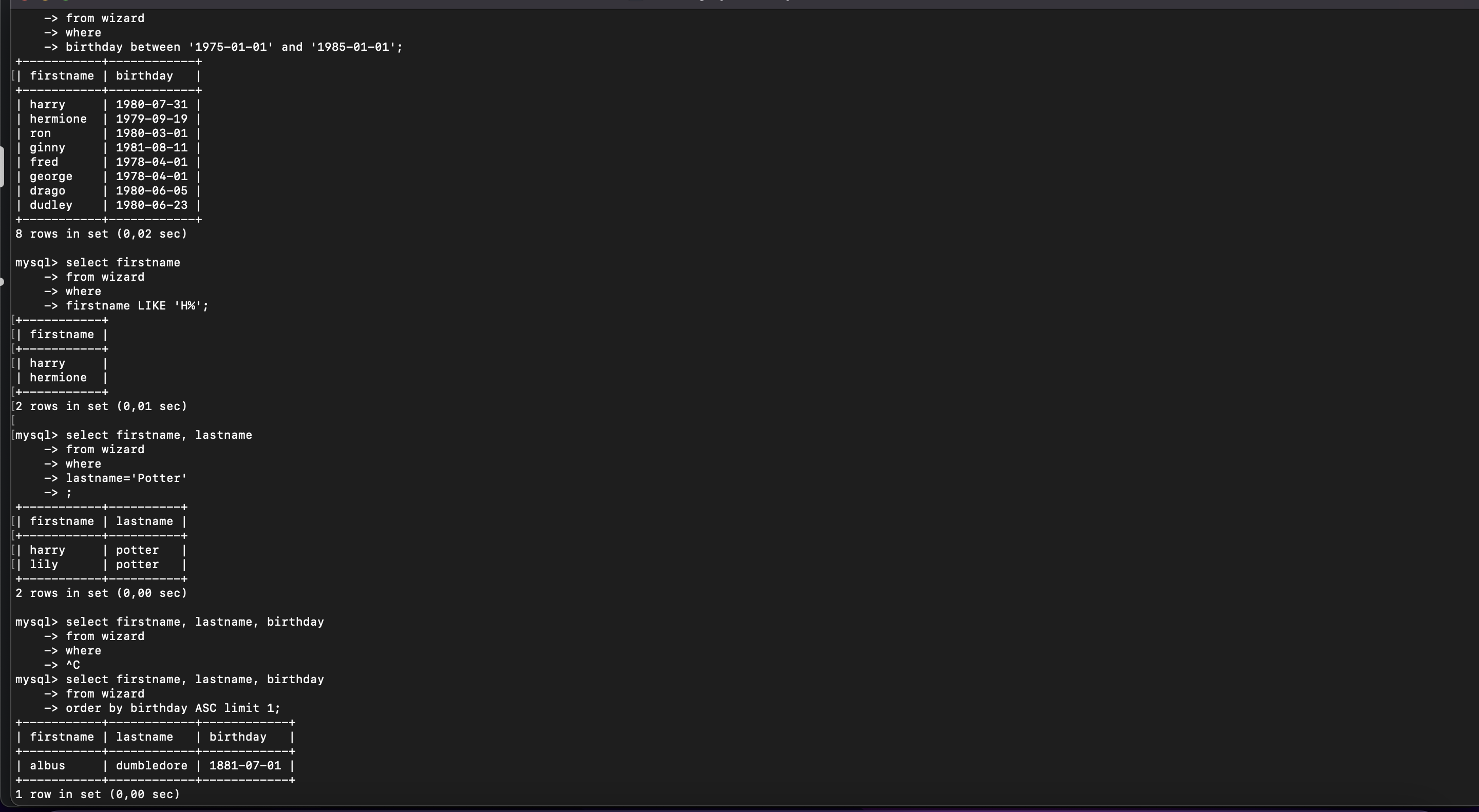Screen dimensions: 1479x812
Task: Click the '1 row in set' result line
Action: 98,794
